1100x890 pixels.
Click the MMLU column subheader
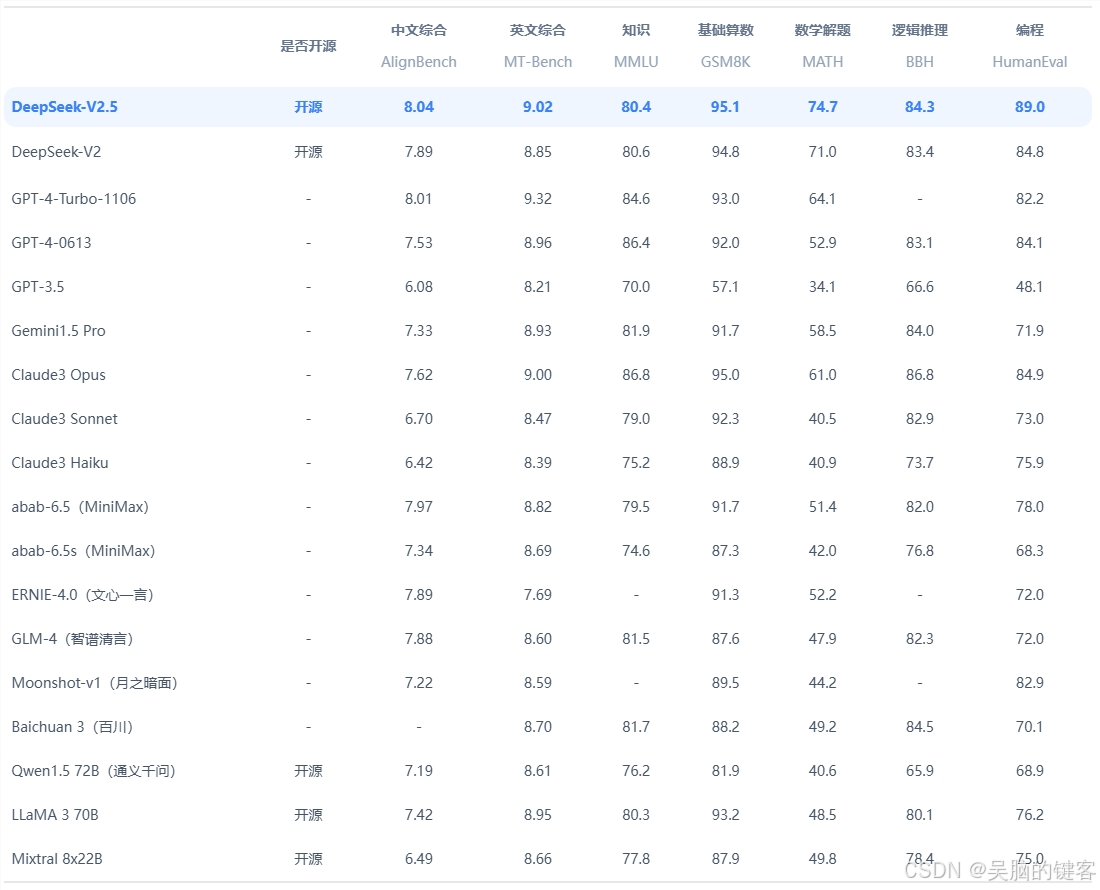[x=636, y=62]
